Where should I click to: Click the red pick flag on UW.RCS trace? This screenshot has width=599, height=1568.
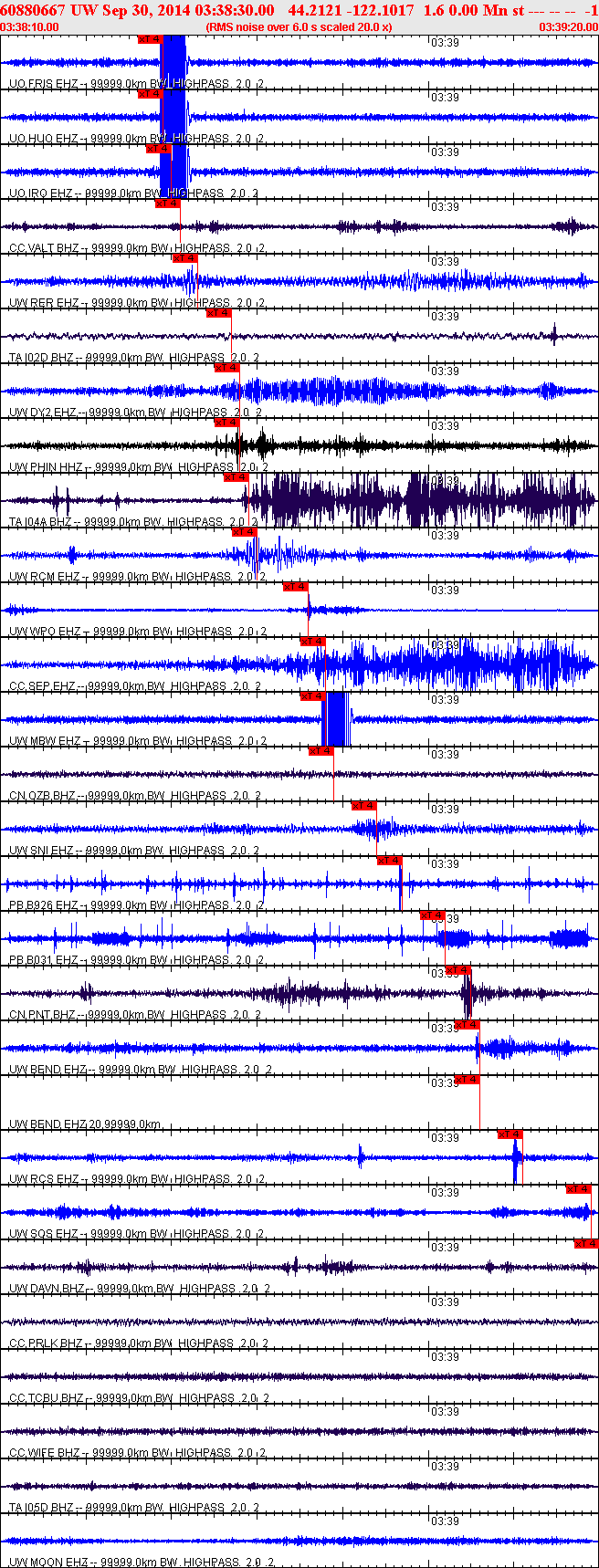pyautogui.click(x=510, y=1134)
